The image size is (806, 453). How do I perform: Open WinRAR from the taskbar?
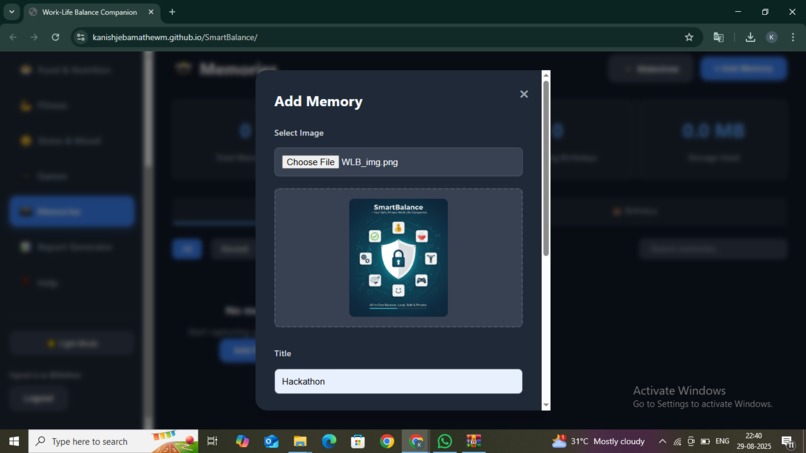(473, 441)
